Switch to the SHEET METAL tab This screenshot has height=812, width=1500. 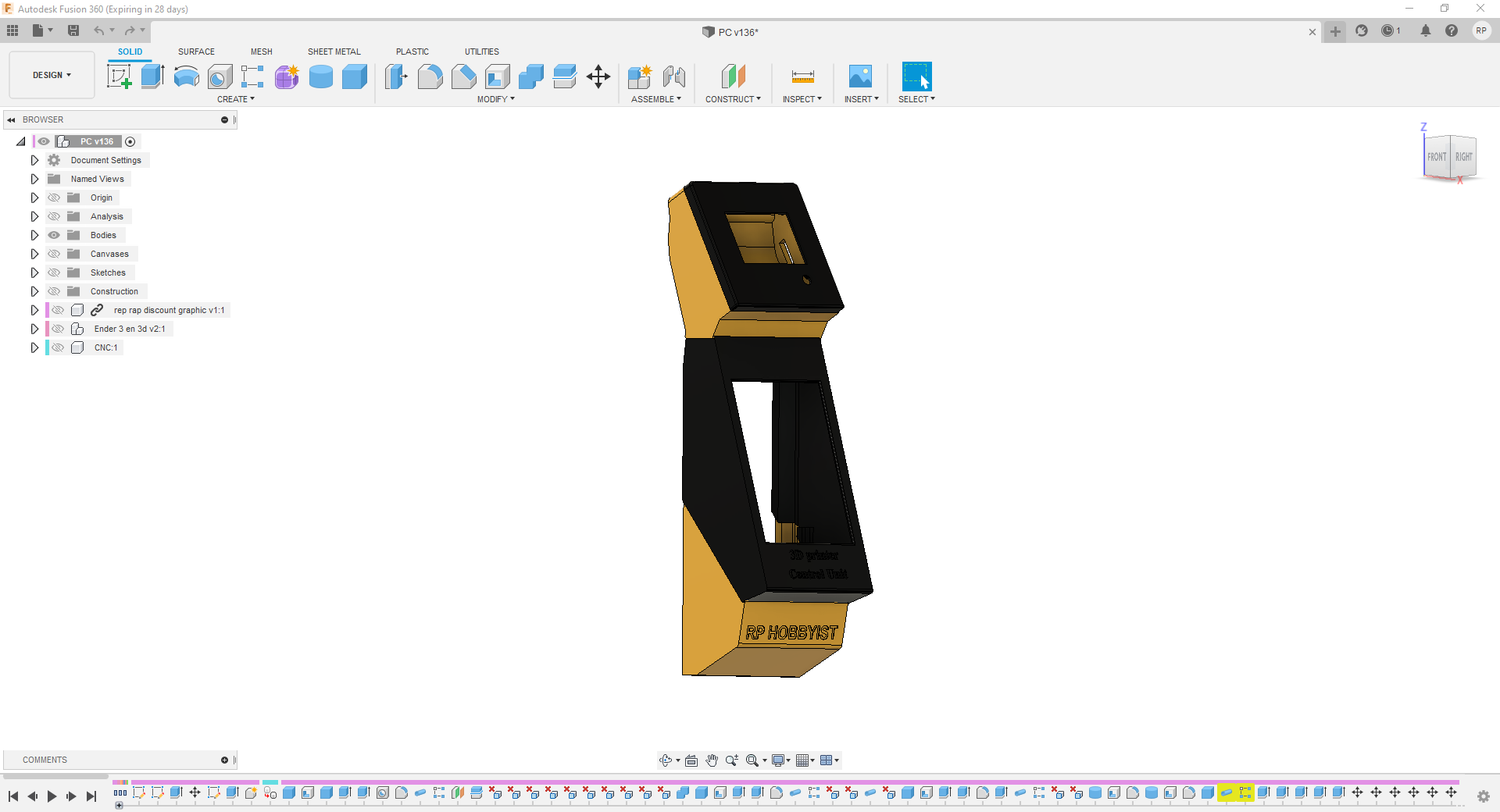pos(334,52)
